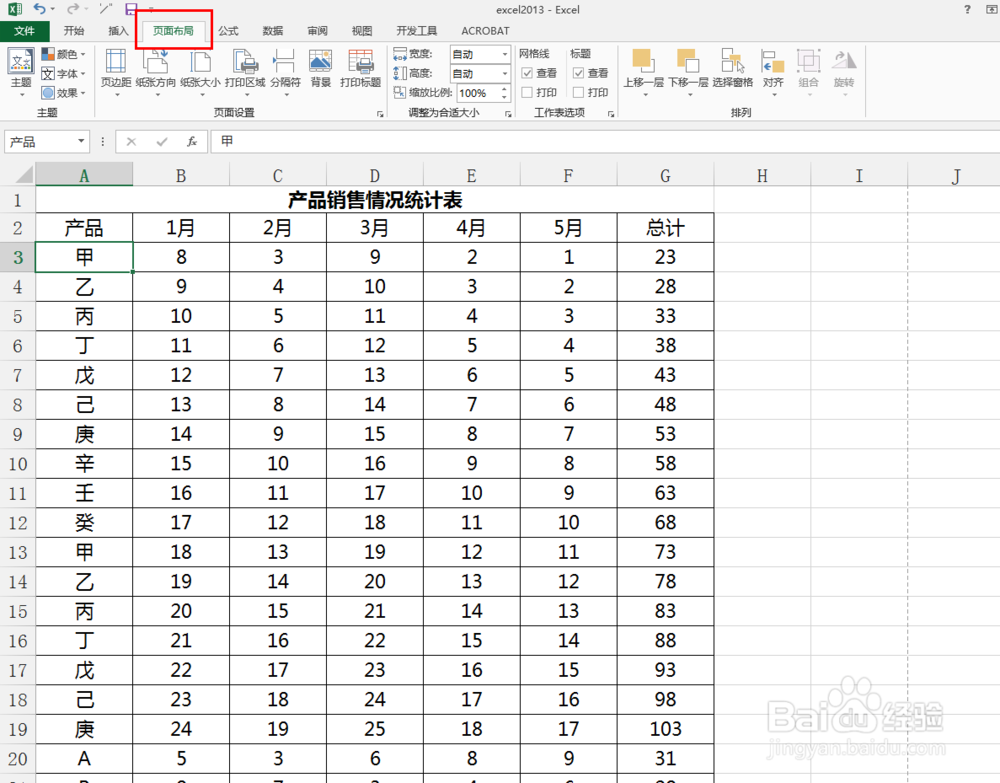Click Bring Forward (上移一层)

(644, 70)
